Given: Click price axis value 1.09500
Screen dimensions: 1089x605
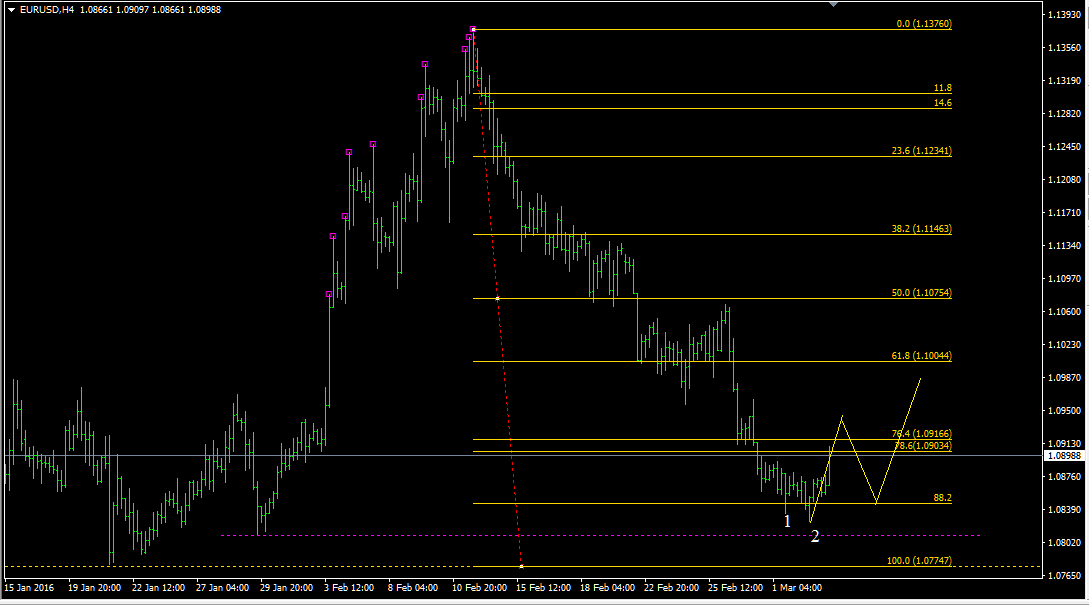Looking at the screenshot, I should [1064, 411].
